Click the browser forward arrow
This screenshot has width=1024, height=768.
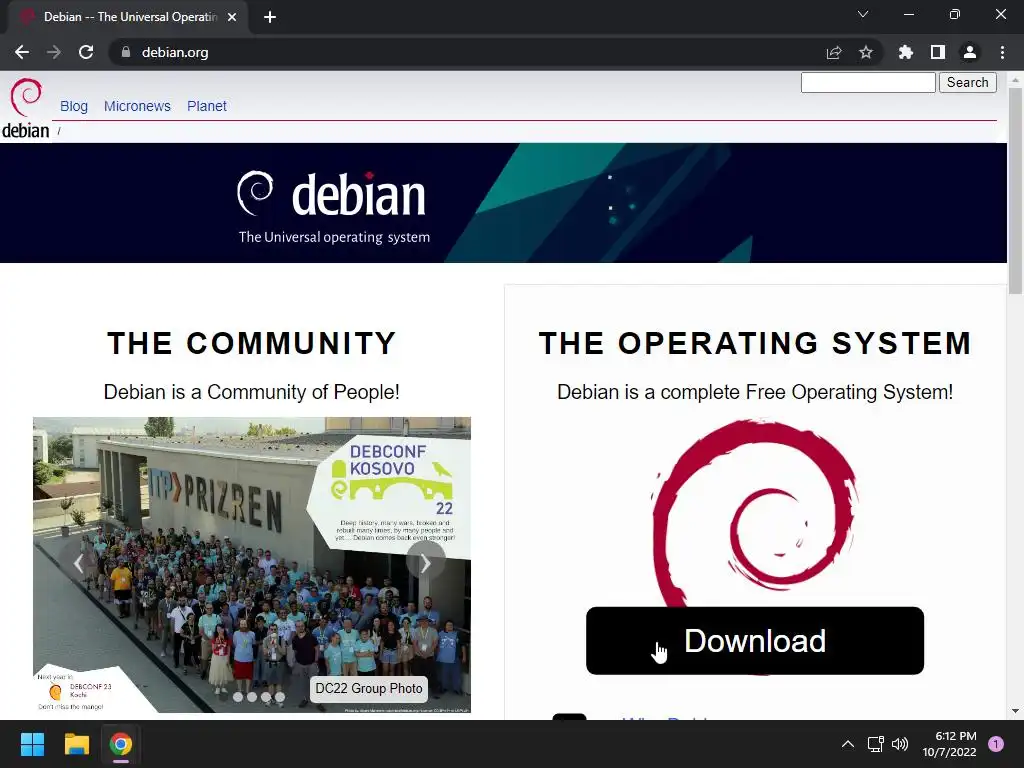tap(54, 52)
